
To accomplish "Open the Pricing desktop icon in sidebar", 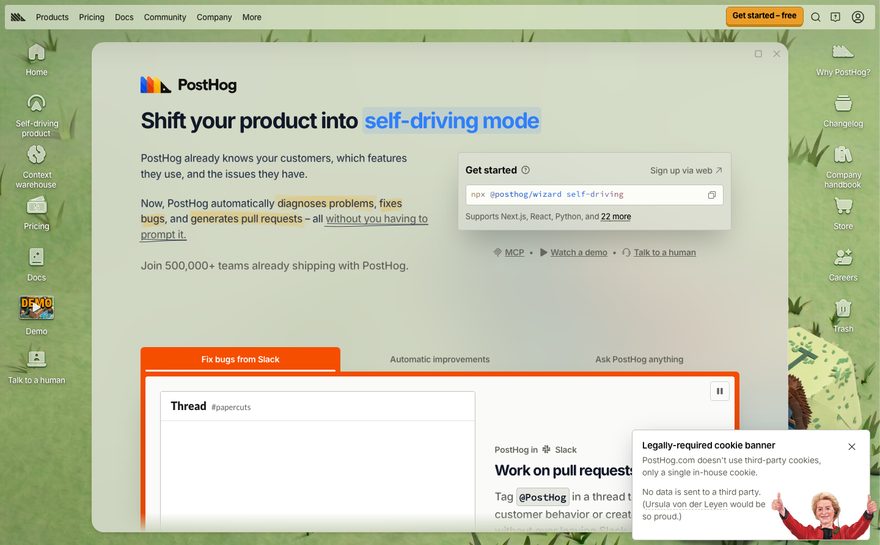I will [36, 213].
